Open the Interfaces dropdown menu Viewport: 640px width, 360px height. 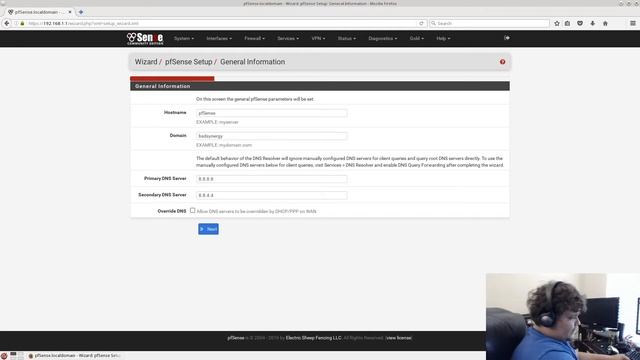[219, 38]
